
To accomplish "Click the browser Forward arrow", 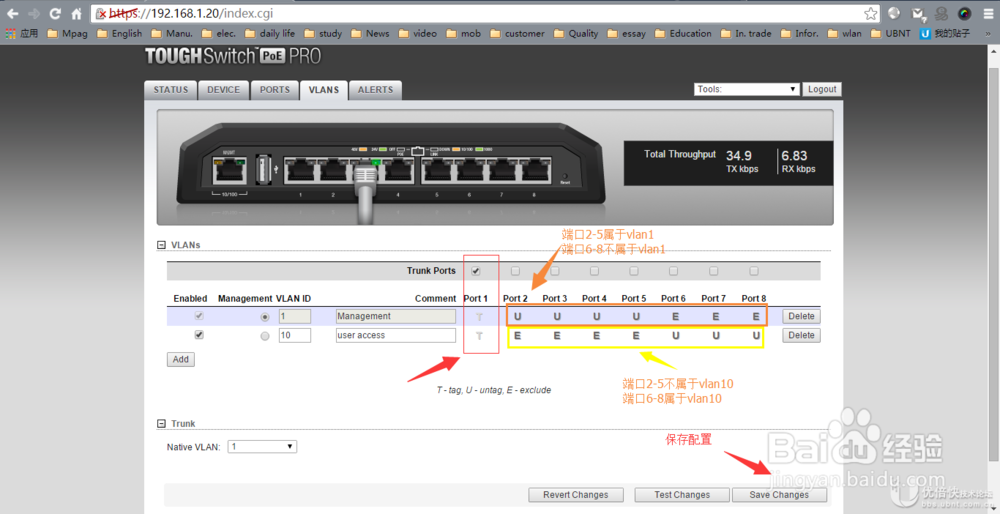I will [x=34, y=13].
